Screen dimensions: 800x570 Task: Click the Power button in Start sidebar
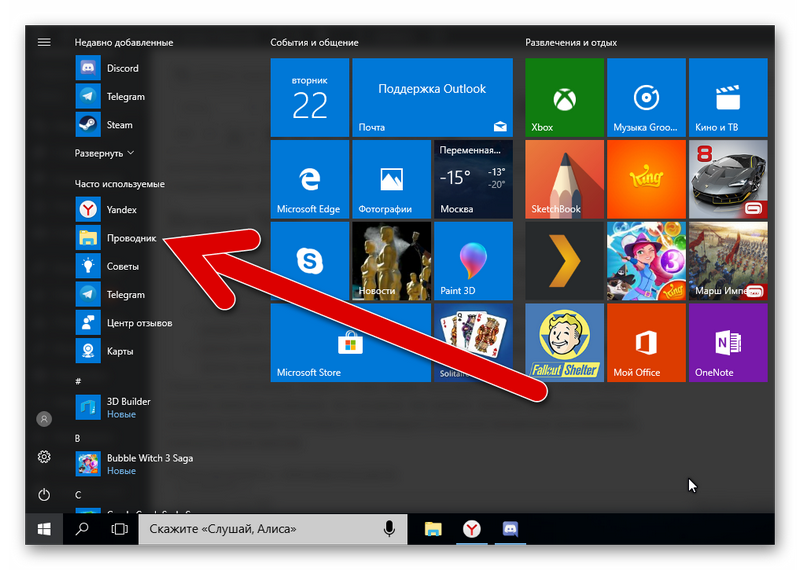pos(44,494)
